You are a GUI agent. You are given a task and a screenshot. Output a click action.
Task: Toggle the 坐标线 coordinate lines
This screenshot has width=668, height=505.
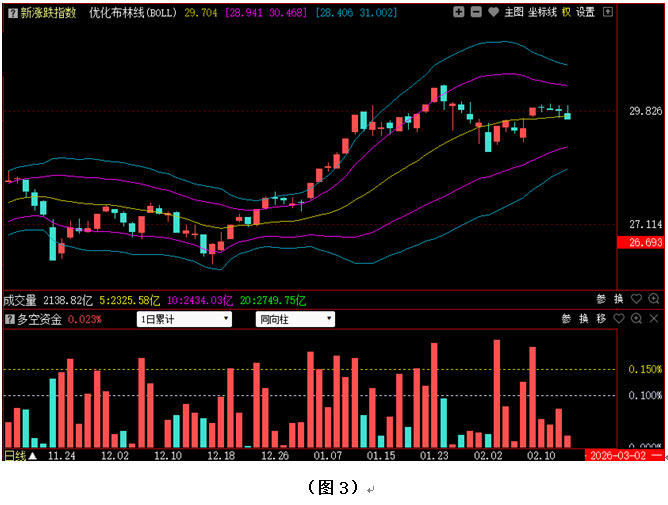click(x=543, y=13)
